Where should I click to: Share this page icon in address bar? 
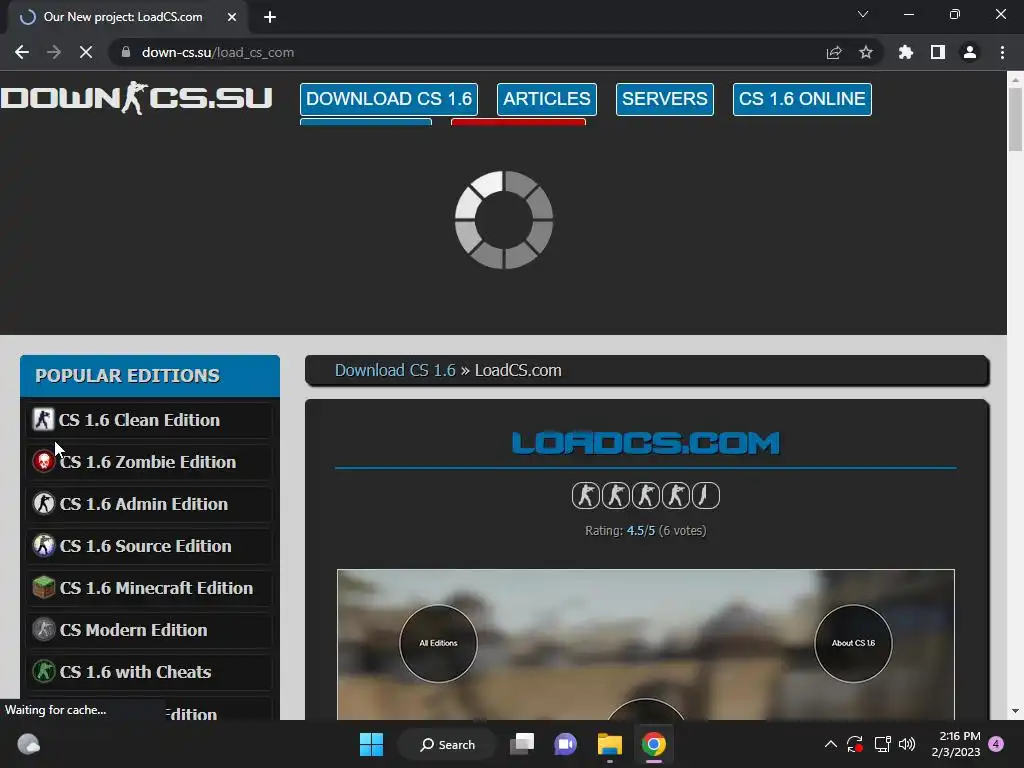834,52
